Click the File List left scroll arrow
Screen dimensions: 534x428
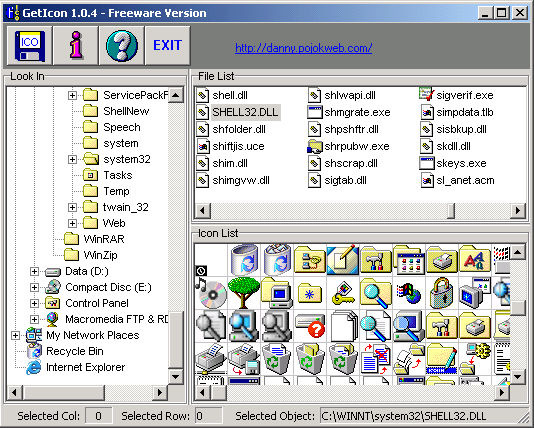click(202, 210)
